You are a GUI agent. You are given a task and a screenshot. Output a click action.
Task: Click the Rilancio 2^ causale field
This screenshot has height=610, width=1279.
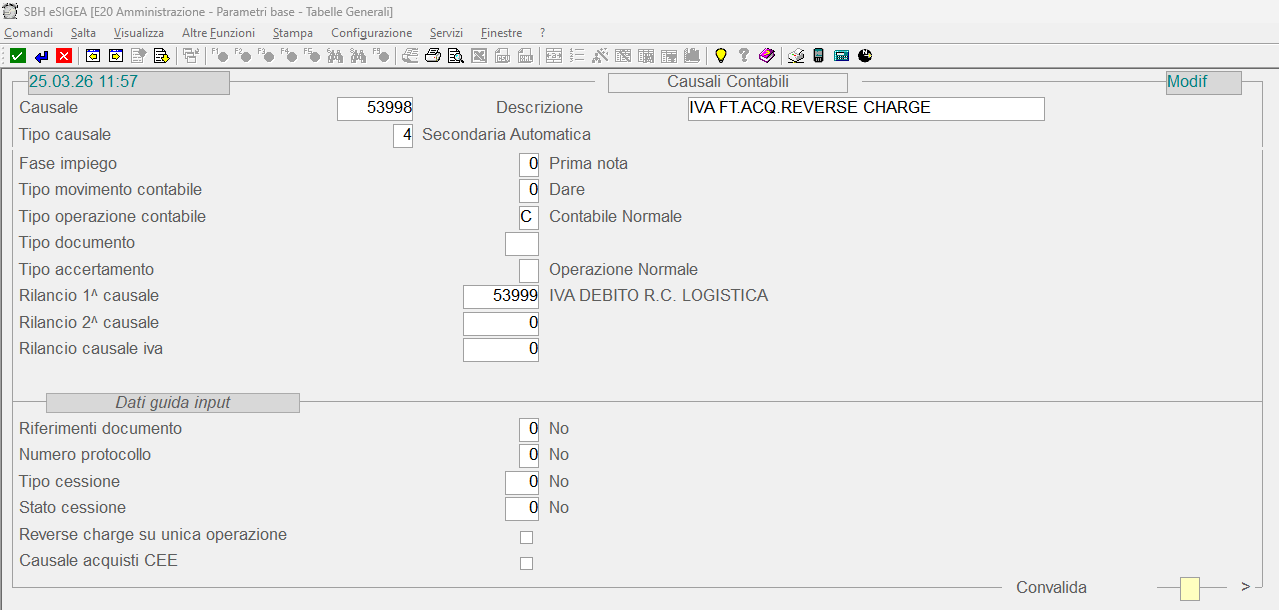coord(501,323)
